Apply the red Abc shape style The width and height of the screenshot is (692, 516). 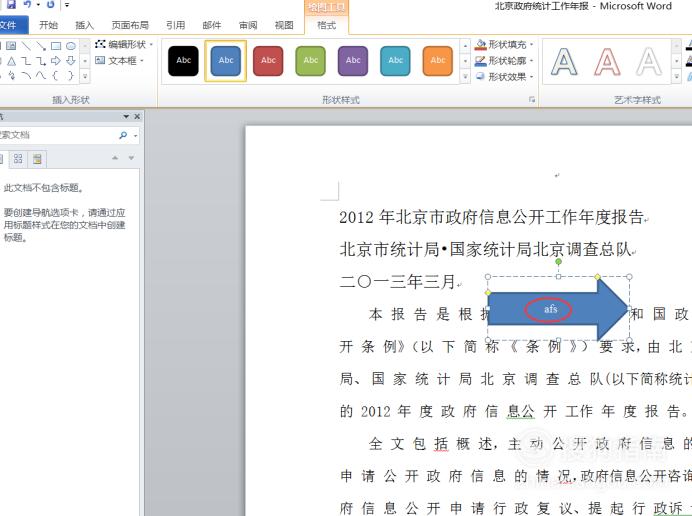pyautogui.click(x=268, y=60)
